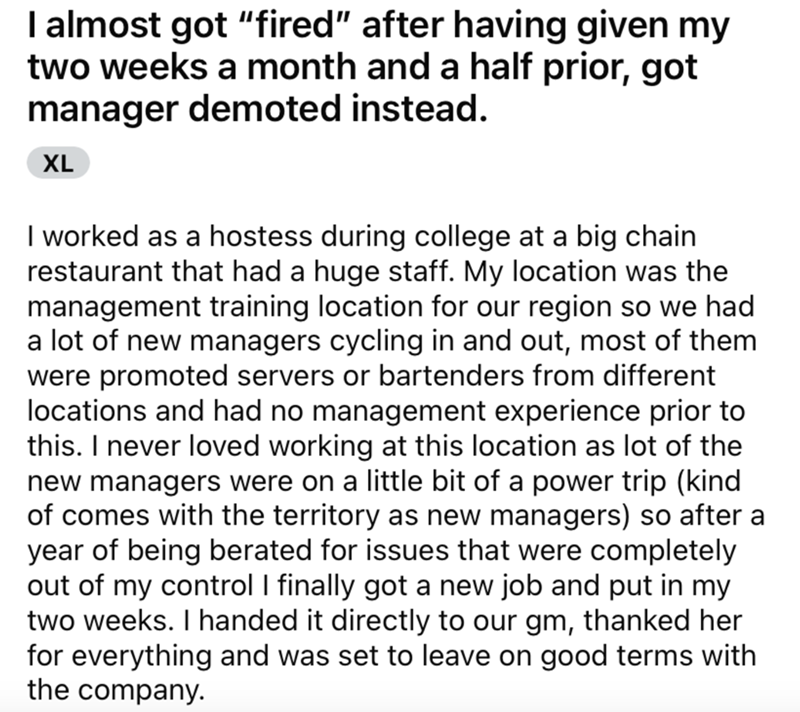Click the text "restaurant that had a huge staff"
This screenshot has height=712, width=800.
point(240,271)
